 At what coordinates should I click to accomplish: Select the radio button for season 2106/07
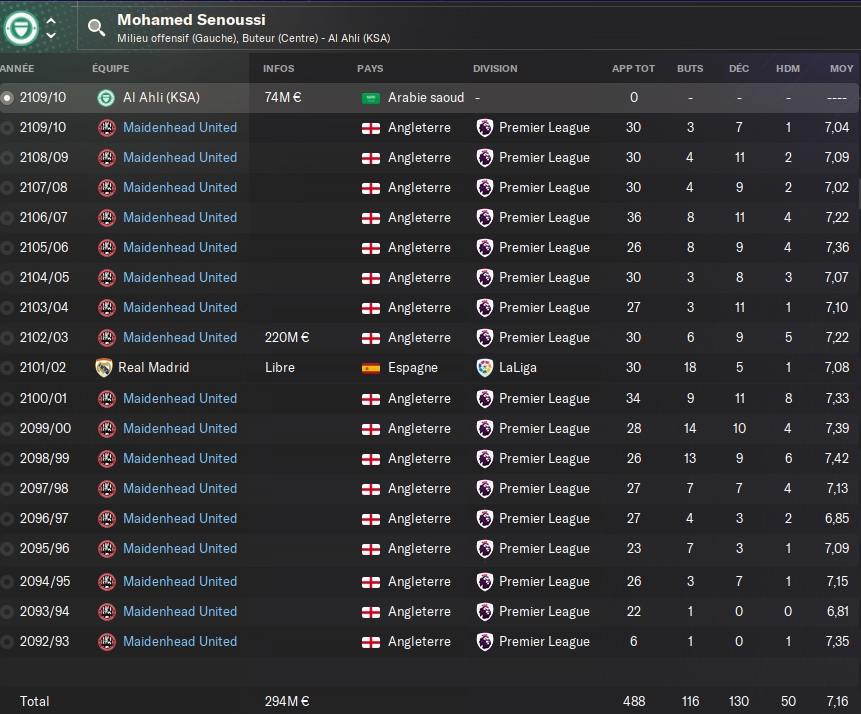(x=7, y=218)
